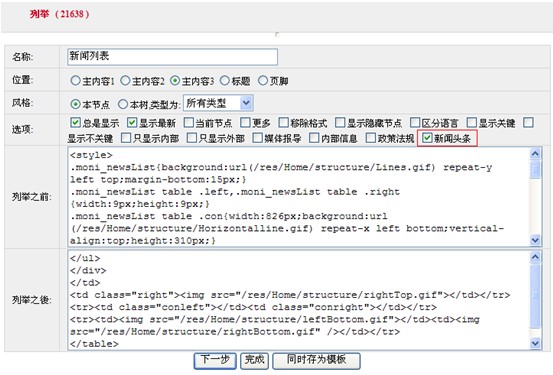Choose the 标题 position radio button
553x375 pixels.
pos(225,81)
